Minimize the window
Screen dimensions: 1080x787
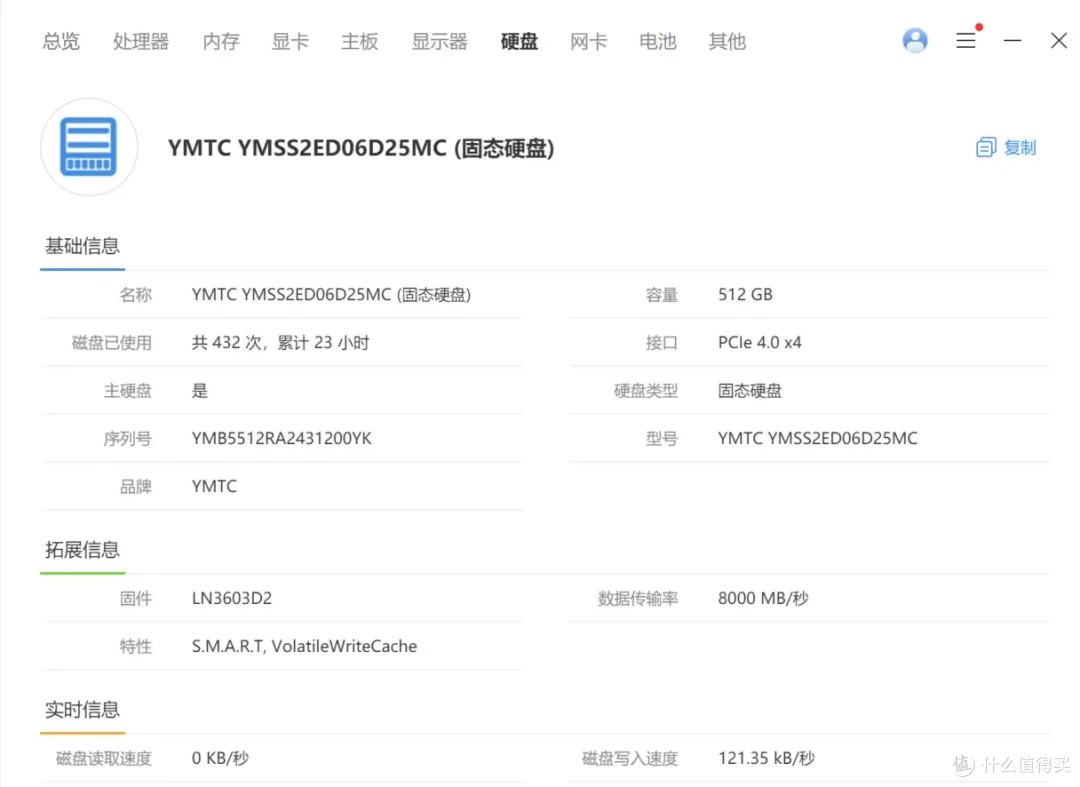(1012, 41)
